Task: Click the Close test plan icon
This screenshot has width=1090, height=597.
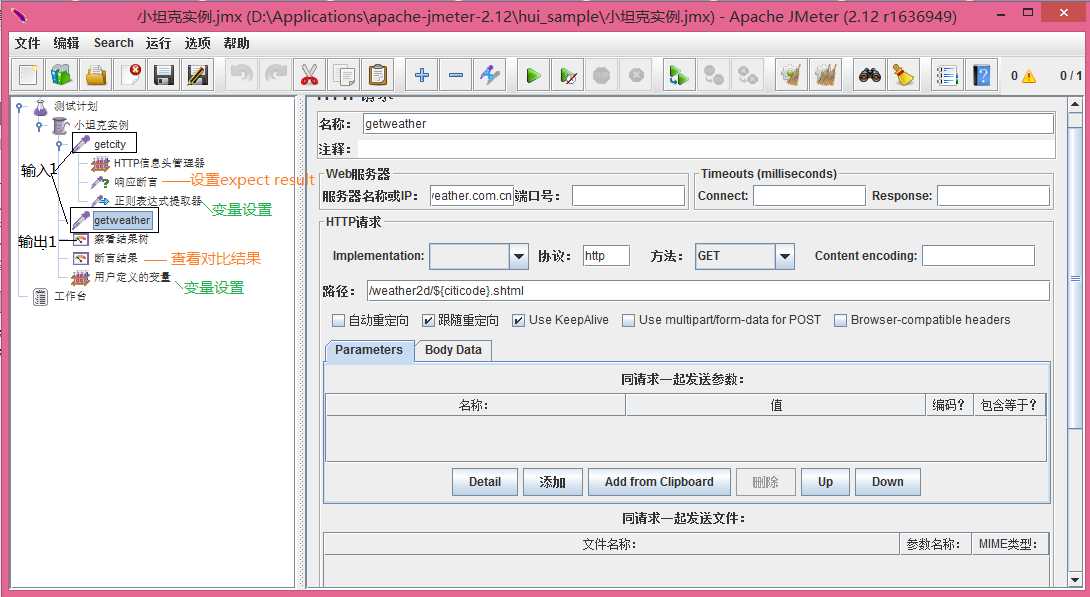Action: point(129,74)
